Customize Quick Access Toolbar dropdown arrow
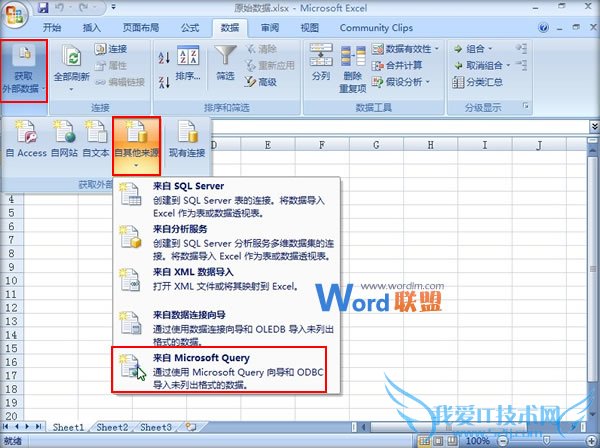 click(x=114, y=7)
